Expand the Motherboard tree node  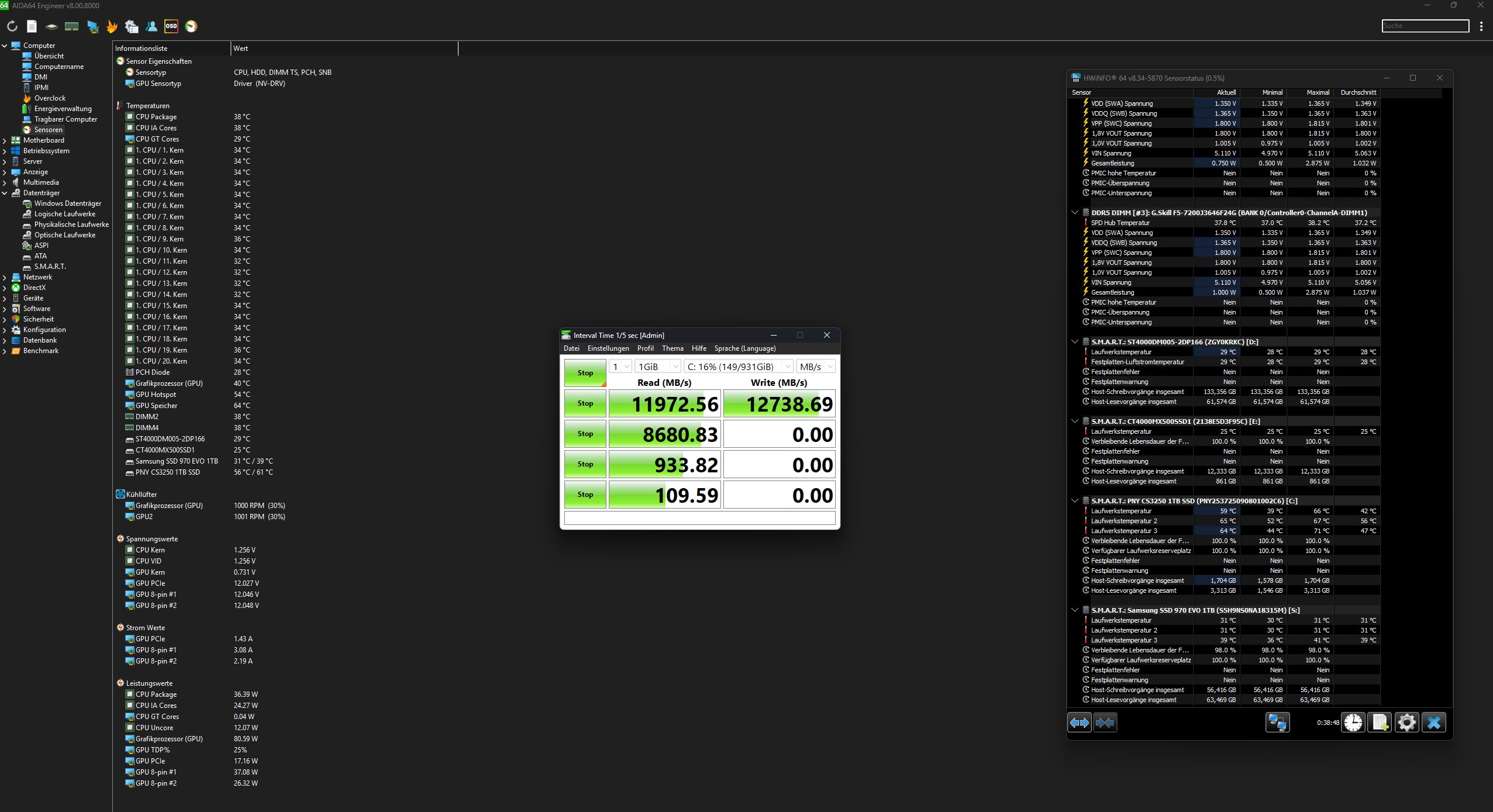coord(5,140)
